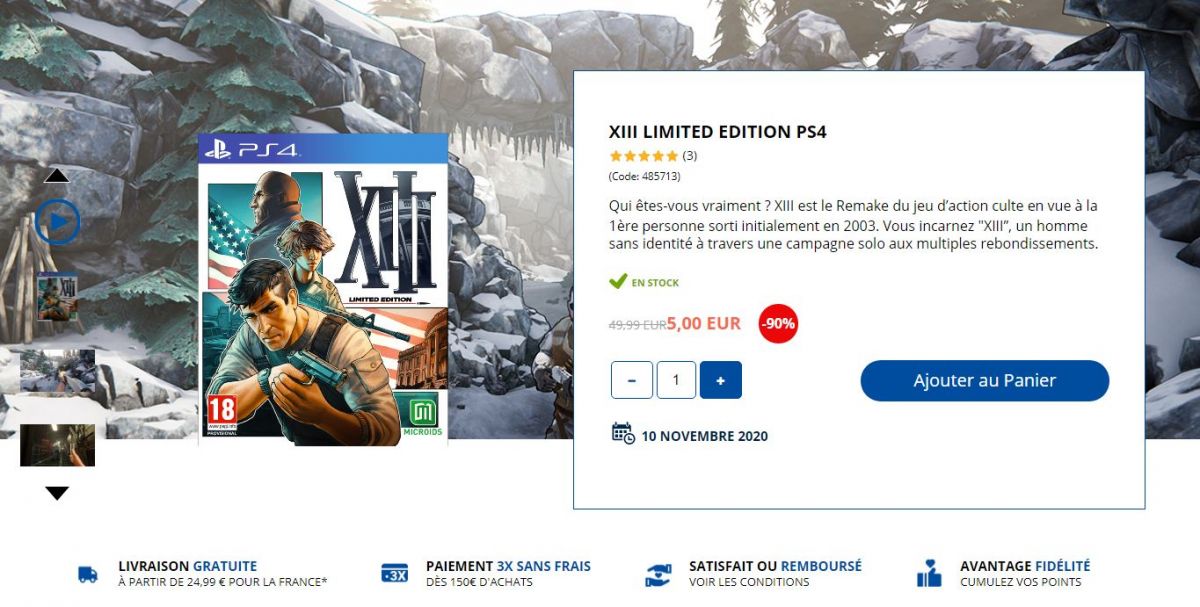Click the red -90% discount badge
The image size is (1200, 607).
click(778, 323)
